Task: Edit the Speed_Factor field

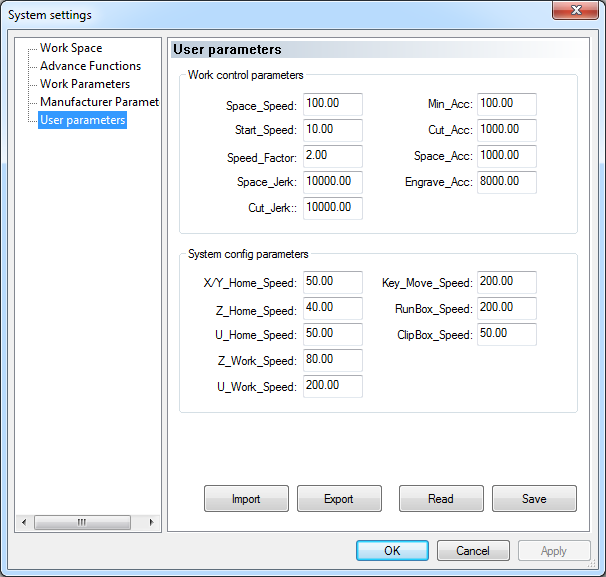Action: tap(332, 157)
